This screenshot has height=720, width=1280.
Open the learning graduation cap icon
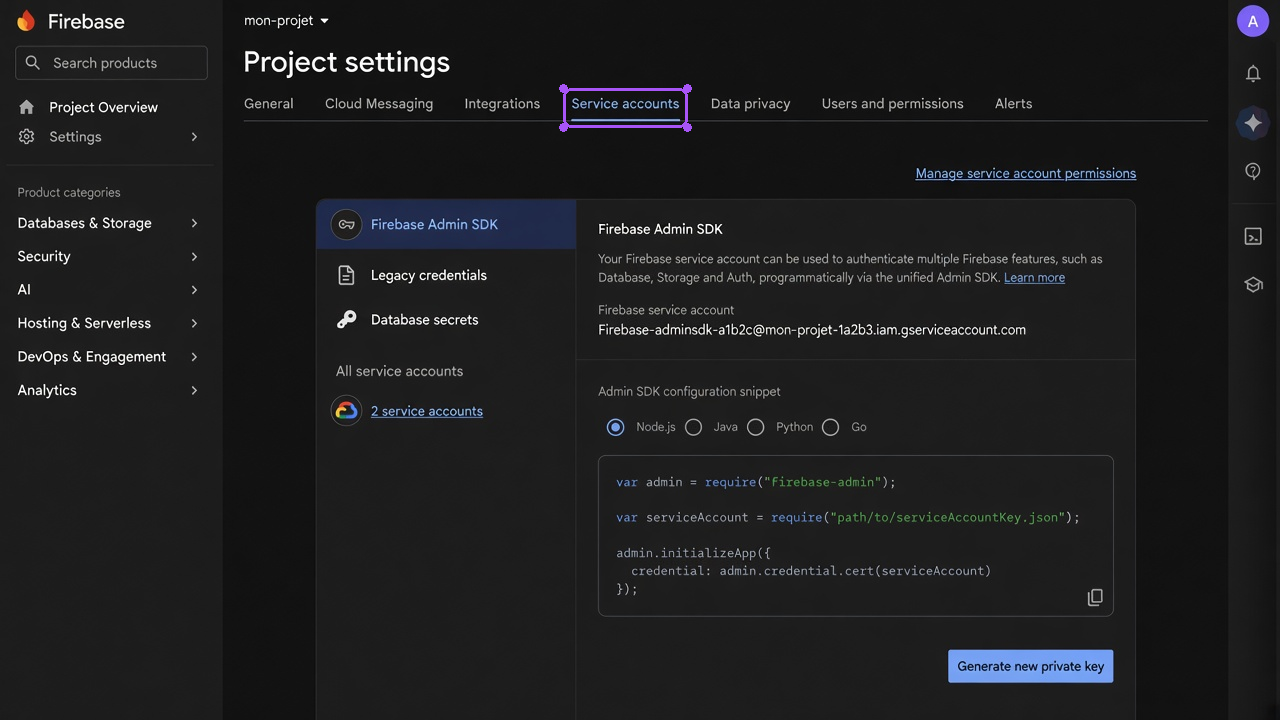[1253, 285]
